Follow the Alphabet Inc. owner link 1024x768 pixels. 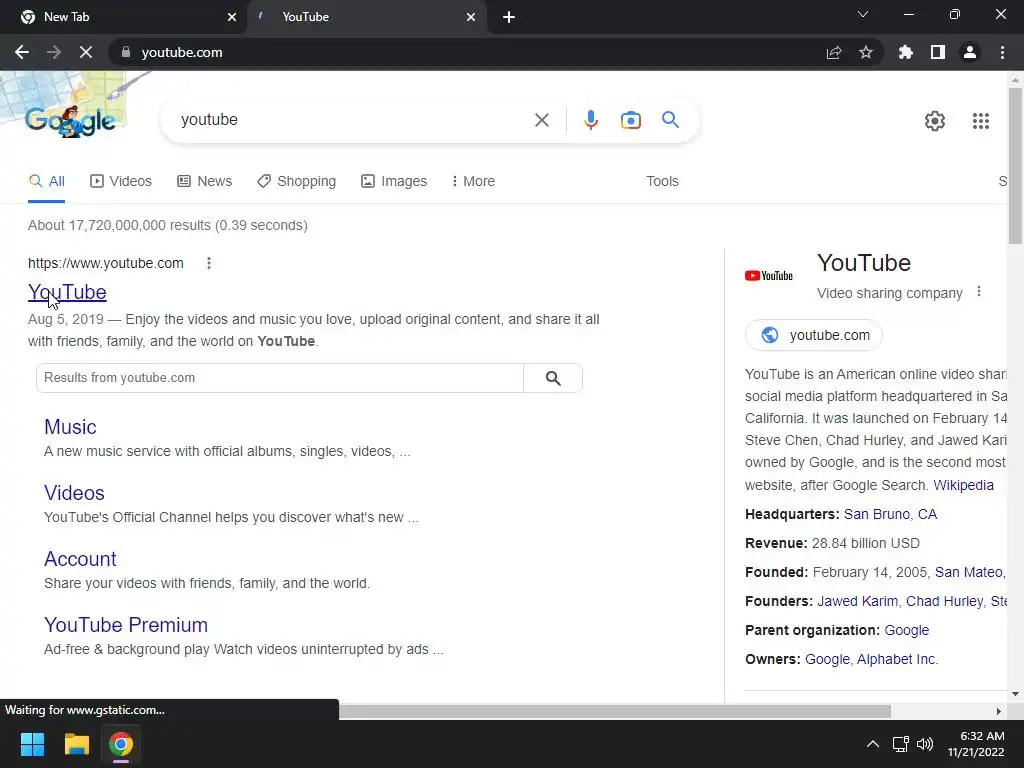897,659
